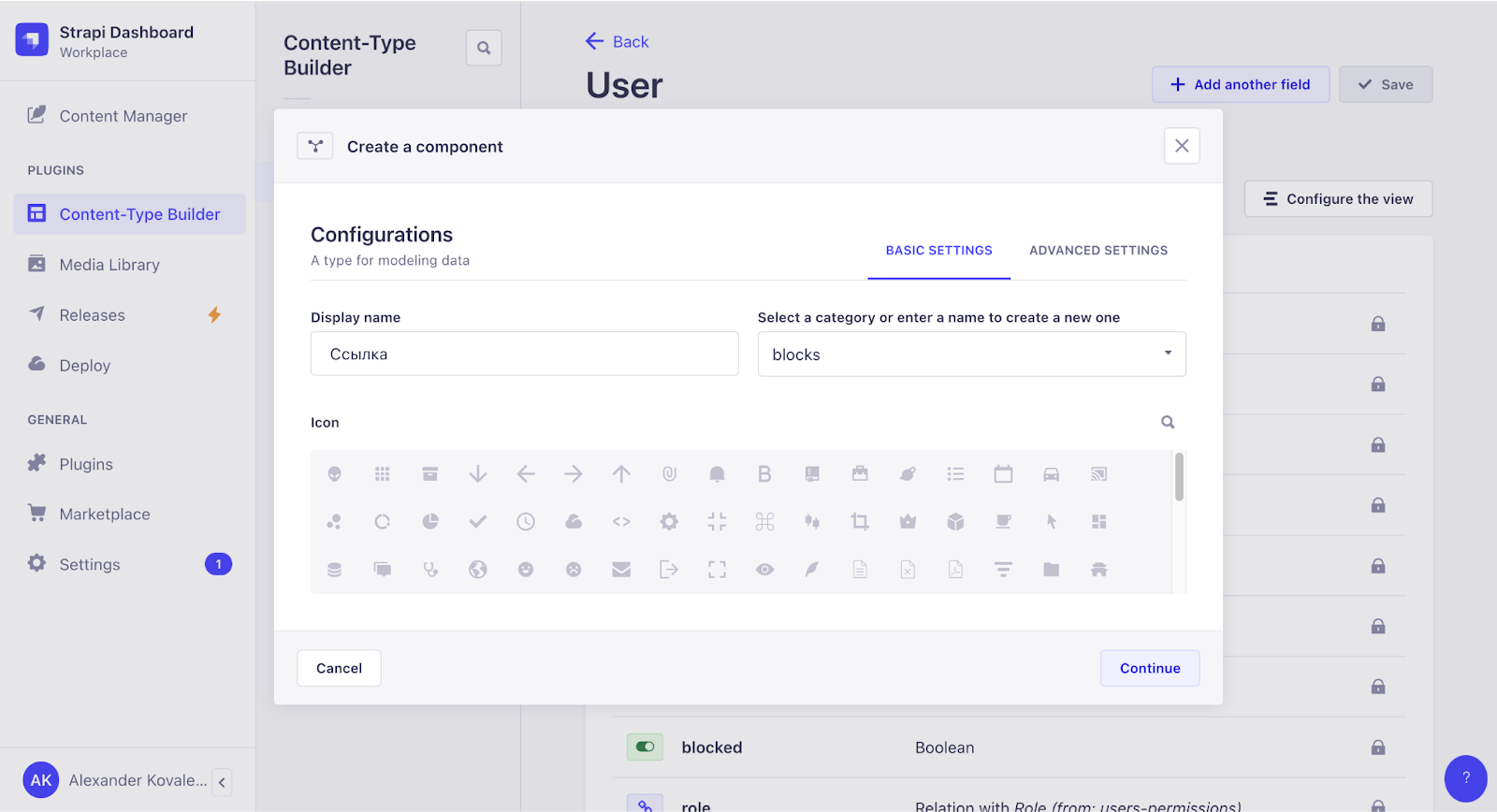1497x812 pixels.
Task: Choose the paint brush icon
Action: [908, 474]
